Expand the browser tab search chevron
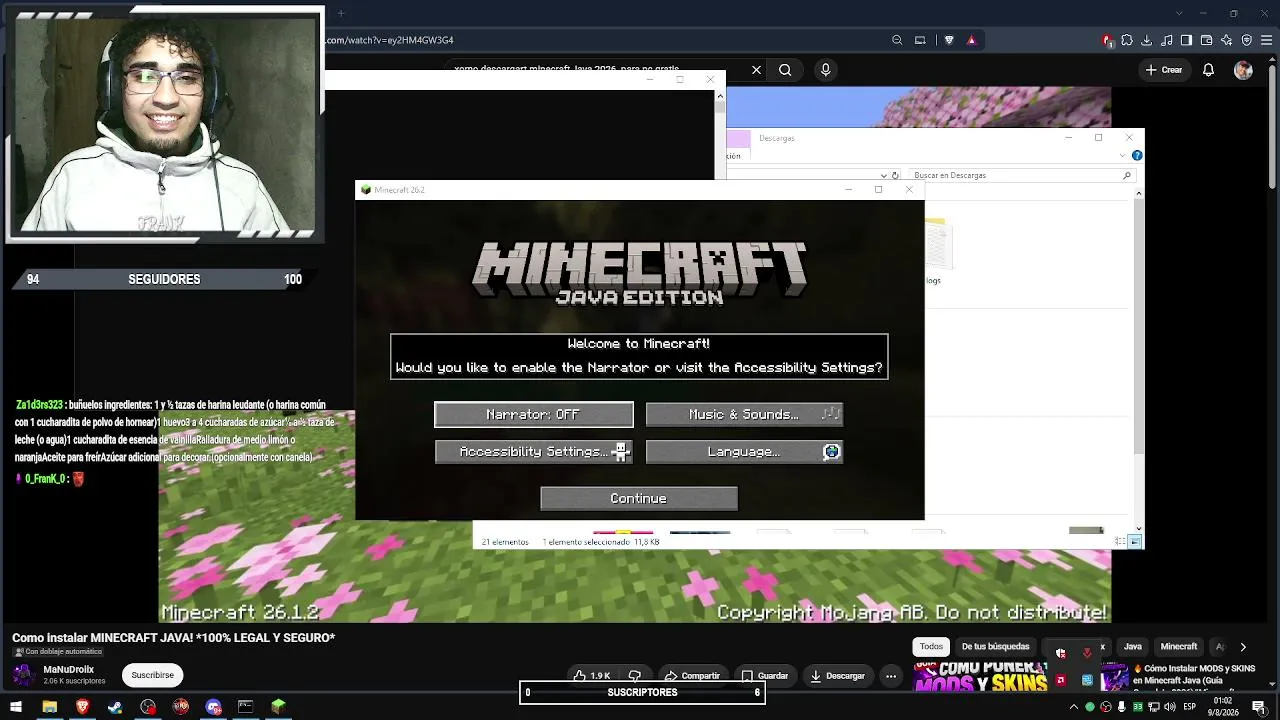Viewport: 1280px width, 720px height. tap(1179, 13)
